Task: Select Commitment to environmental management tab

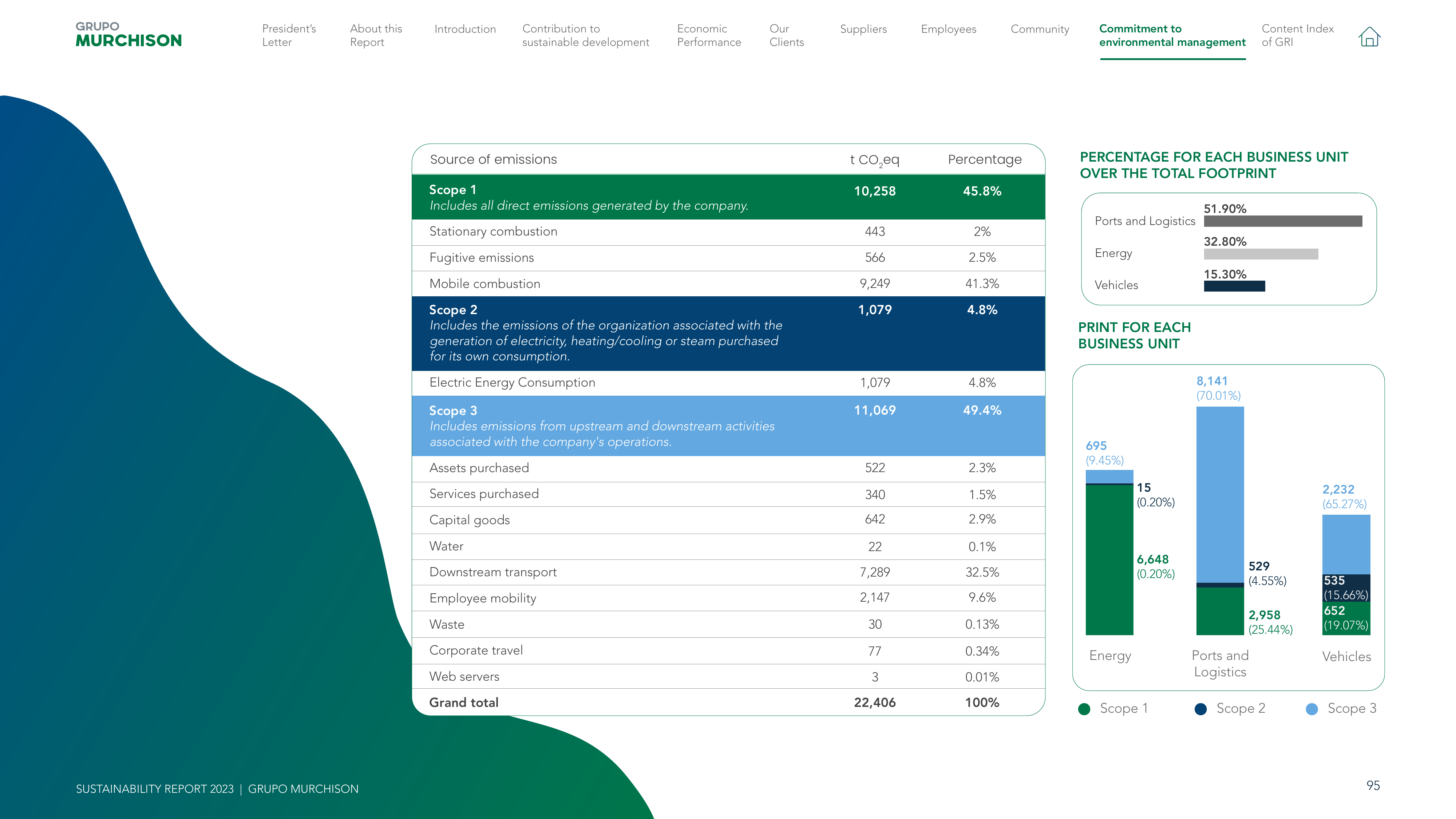Action: tap(1172, 35)
